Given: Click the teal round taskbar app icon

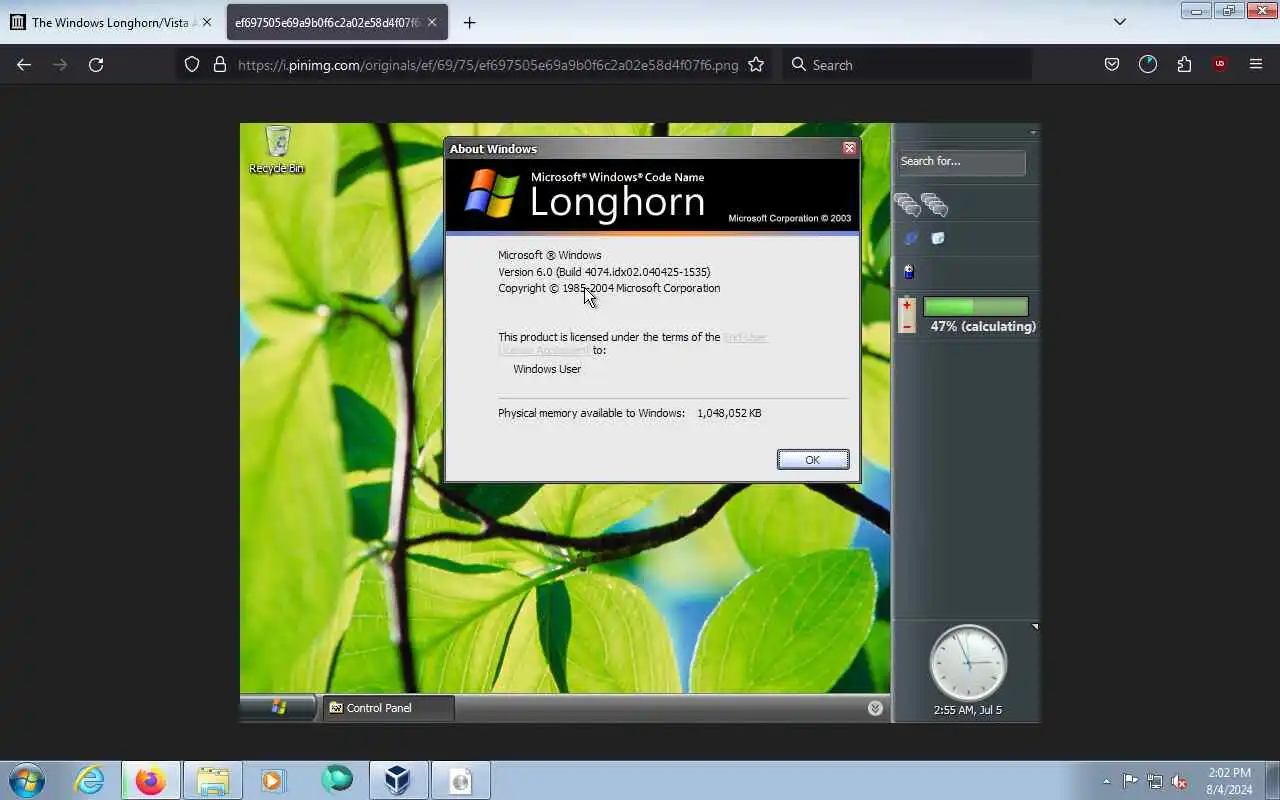Looking at the screenshot, I should 336,780.
